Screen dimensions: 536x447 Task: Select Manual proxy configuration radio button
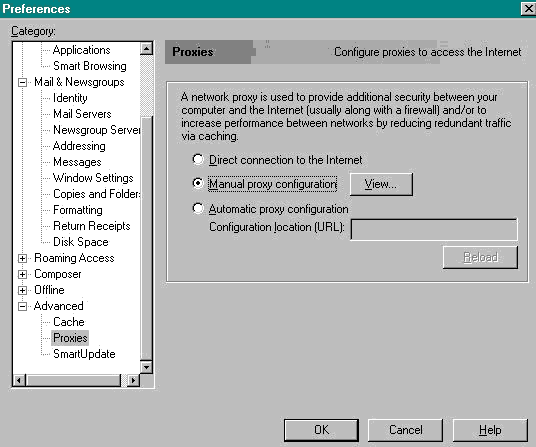coord(198,184)
